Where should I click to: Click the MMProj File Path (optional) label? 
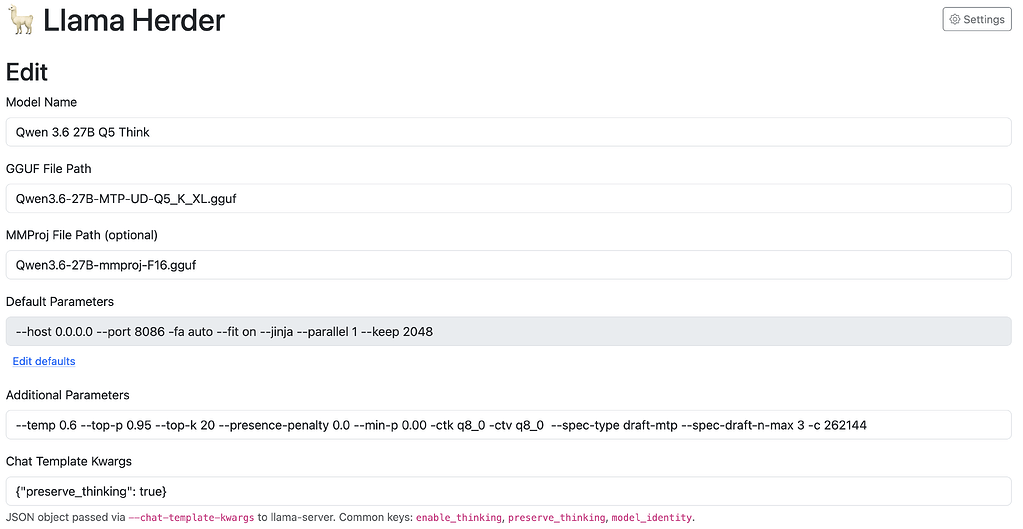click(82, 235)
